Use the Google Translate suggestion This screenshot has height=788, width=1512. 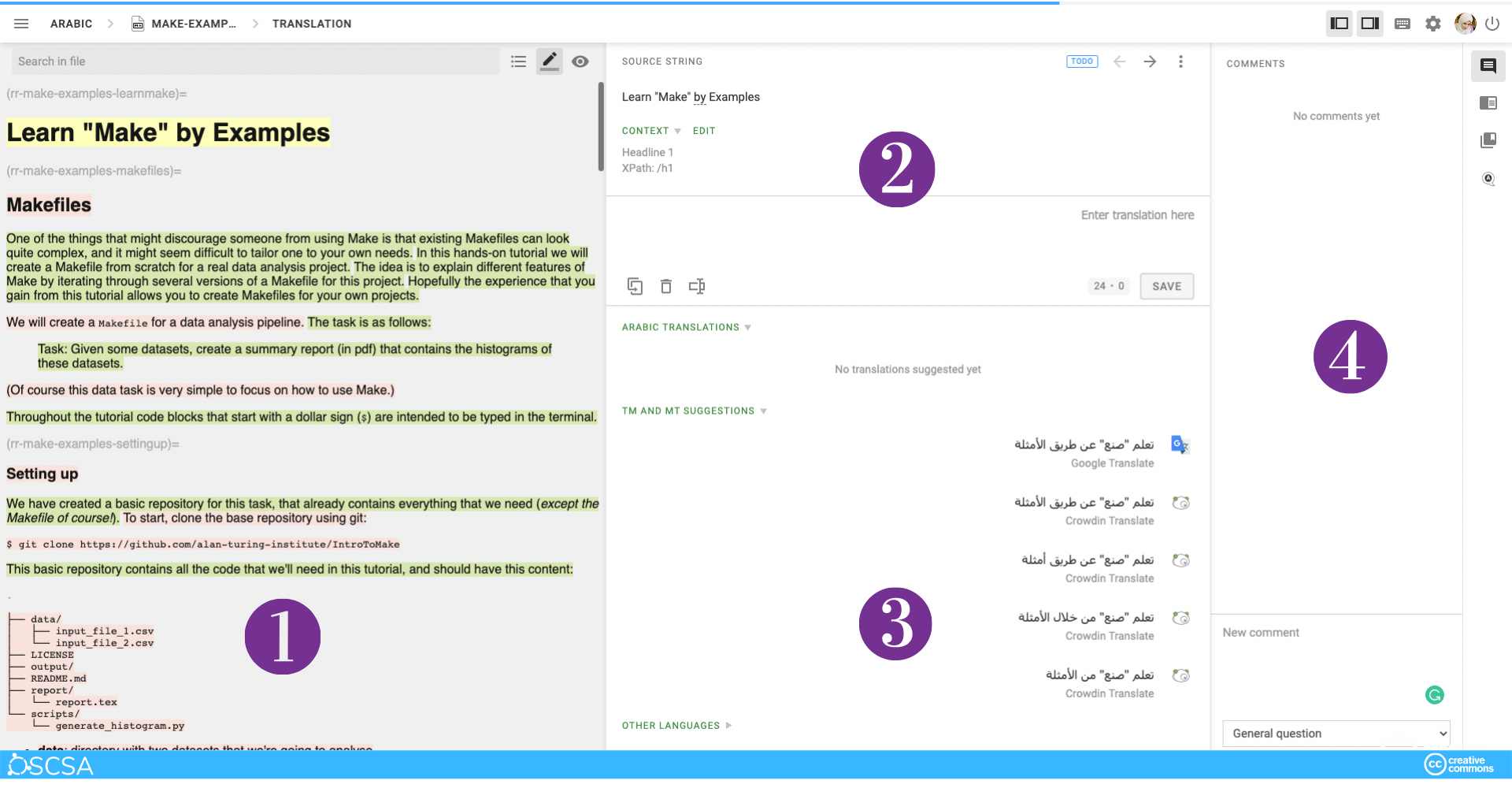coord(1084,445)
